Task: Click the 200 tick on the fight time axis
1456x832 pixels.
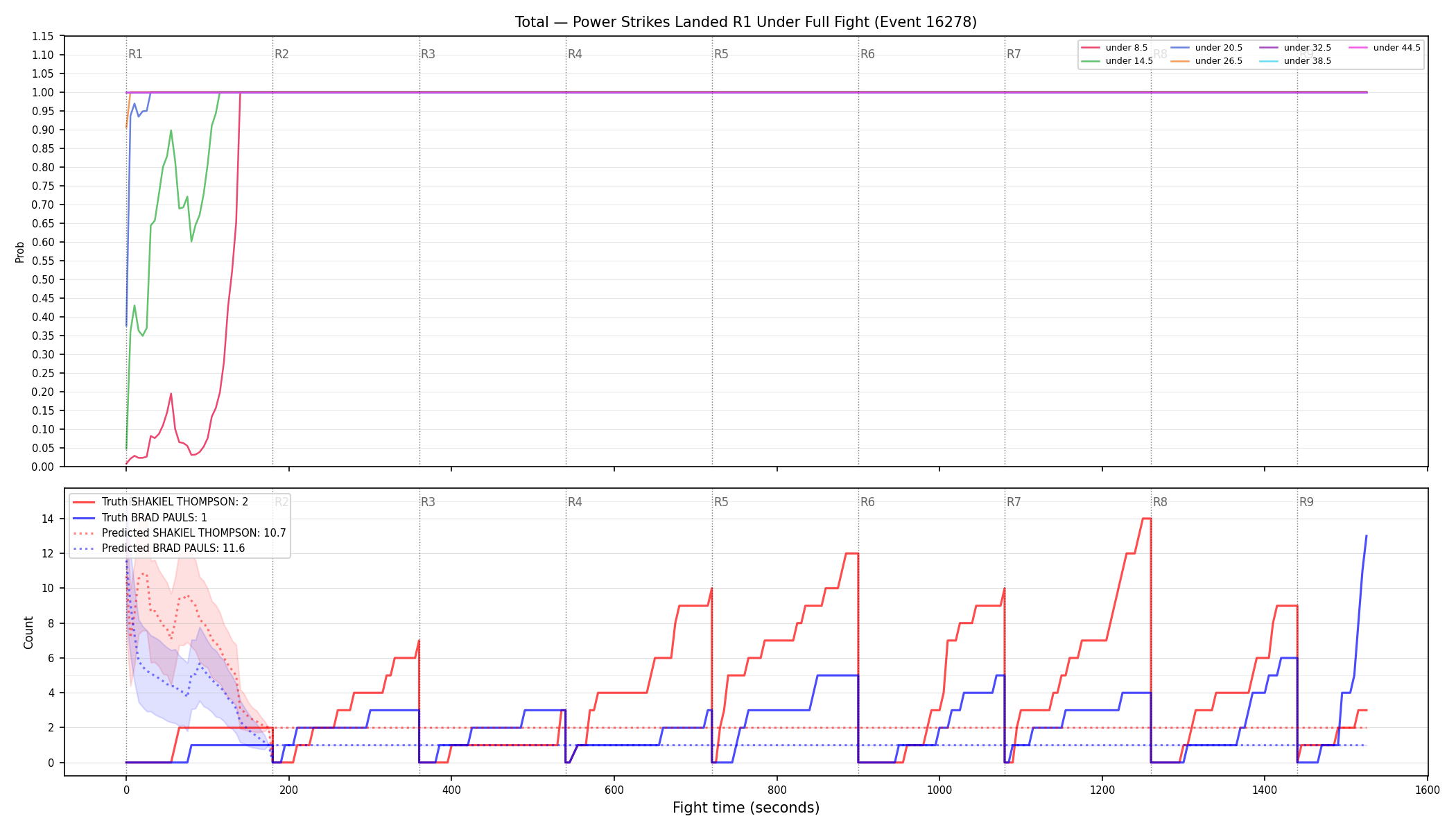Action: click(288, 790)
